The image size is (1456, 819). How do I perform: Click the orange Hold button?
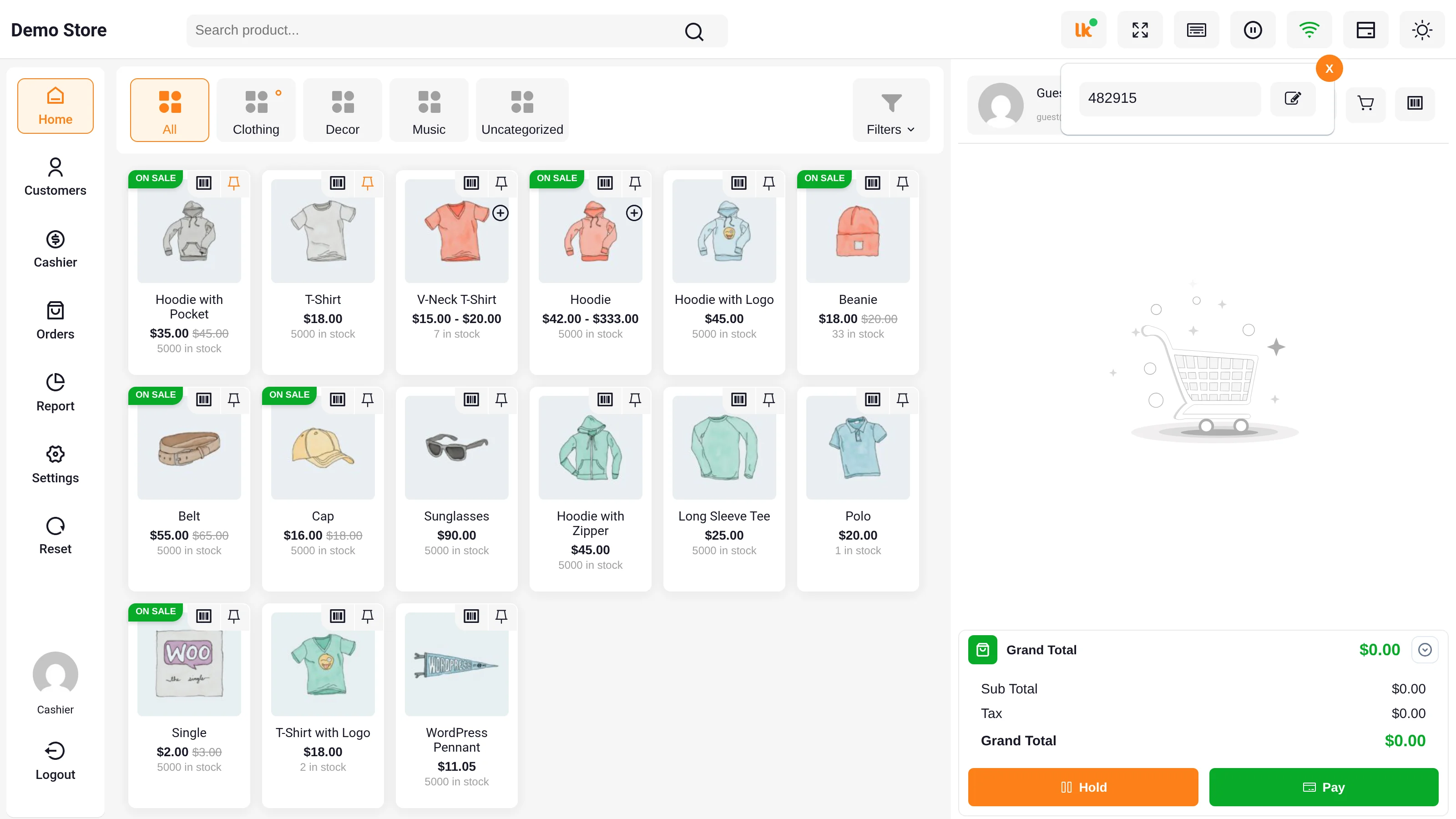[x=1083, y=787]
